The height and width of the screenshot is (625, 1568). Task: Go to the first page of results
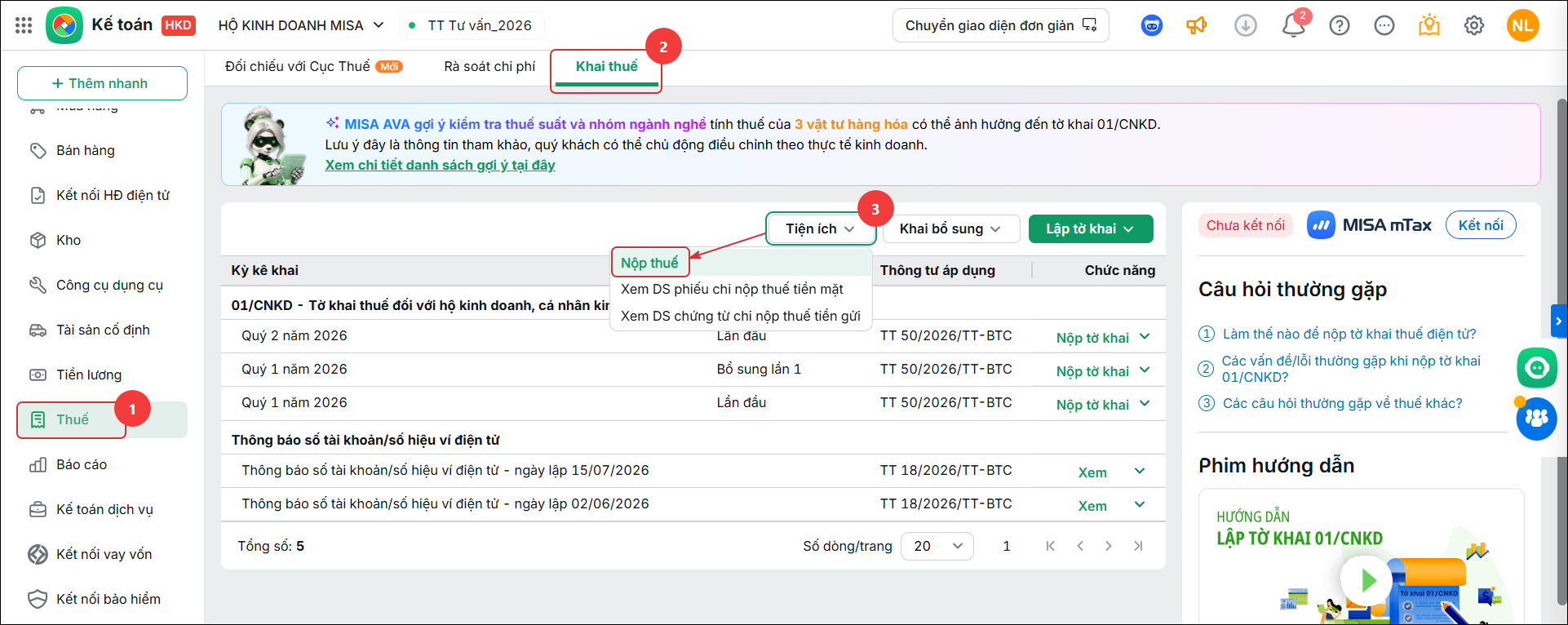pyautogui.click(x=1051, y=546)
